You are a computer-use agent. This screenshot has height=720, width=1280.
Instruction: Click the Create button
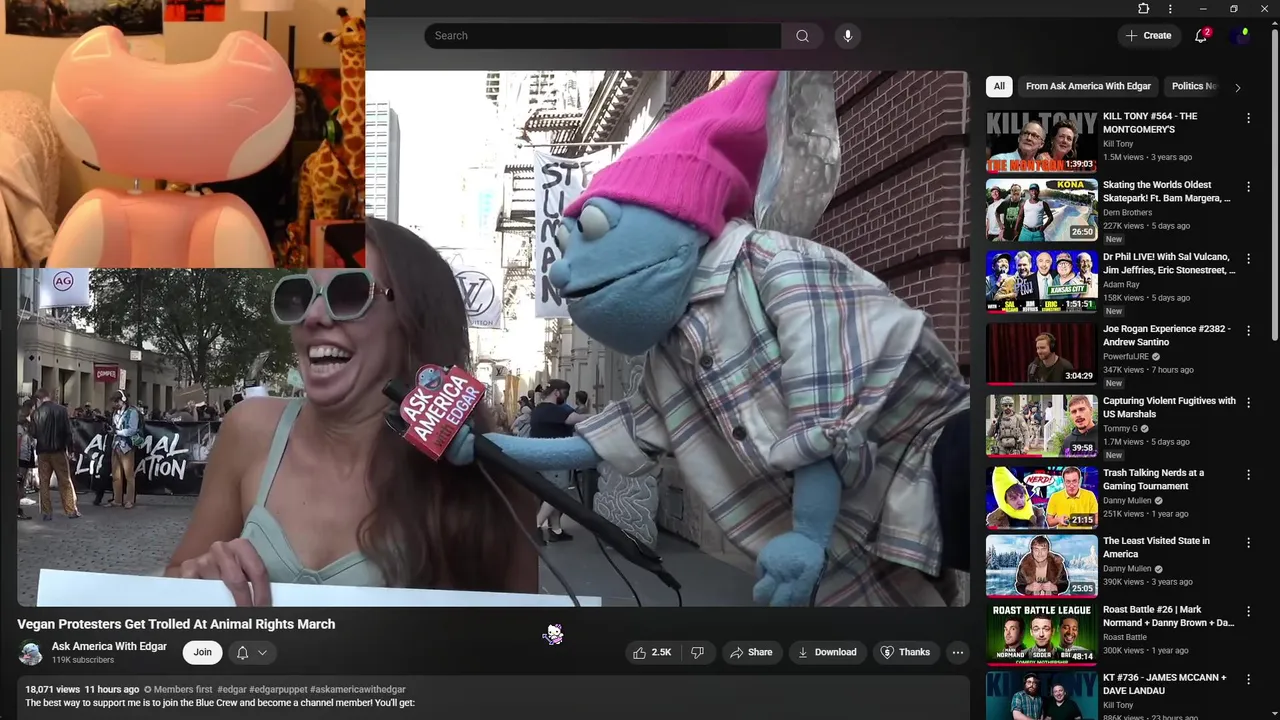tap(1148, 36)
